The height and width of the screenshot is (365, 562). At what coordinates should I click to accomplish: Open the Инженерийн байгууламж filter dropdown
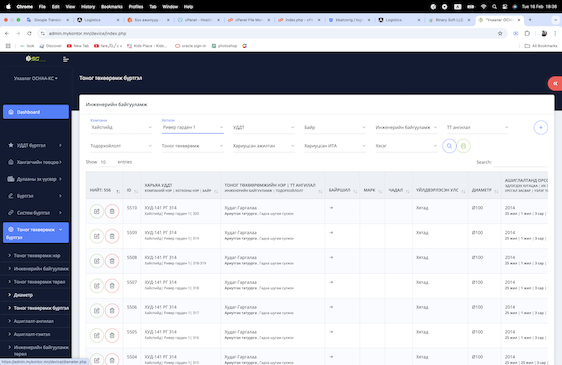pyautogui.click(x=406, y=127)
